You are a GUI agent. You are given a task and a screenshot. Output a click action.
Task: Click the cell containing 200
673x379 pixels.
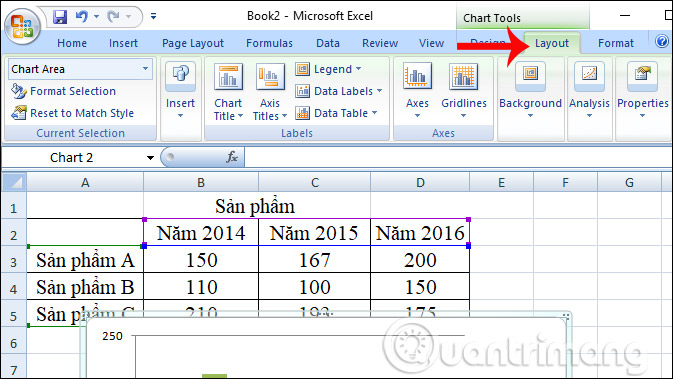(x=420, y=260)
